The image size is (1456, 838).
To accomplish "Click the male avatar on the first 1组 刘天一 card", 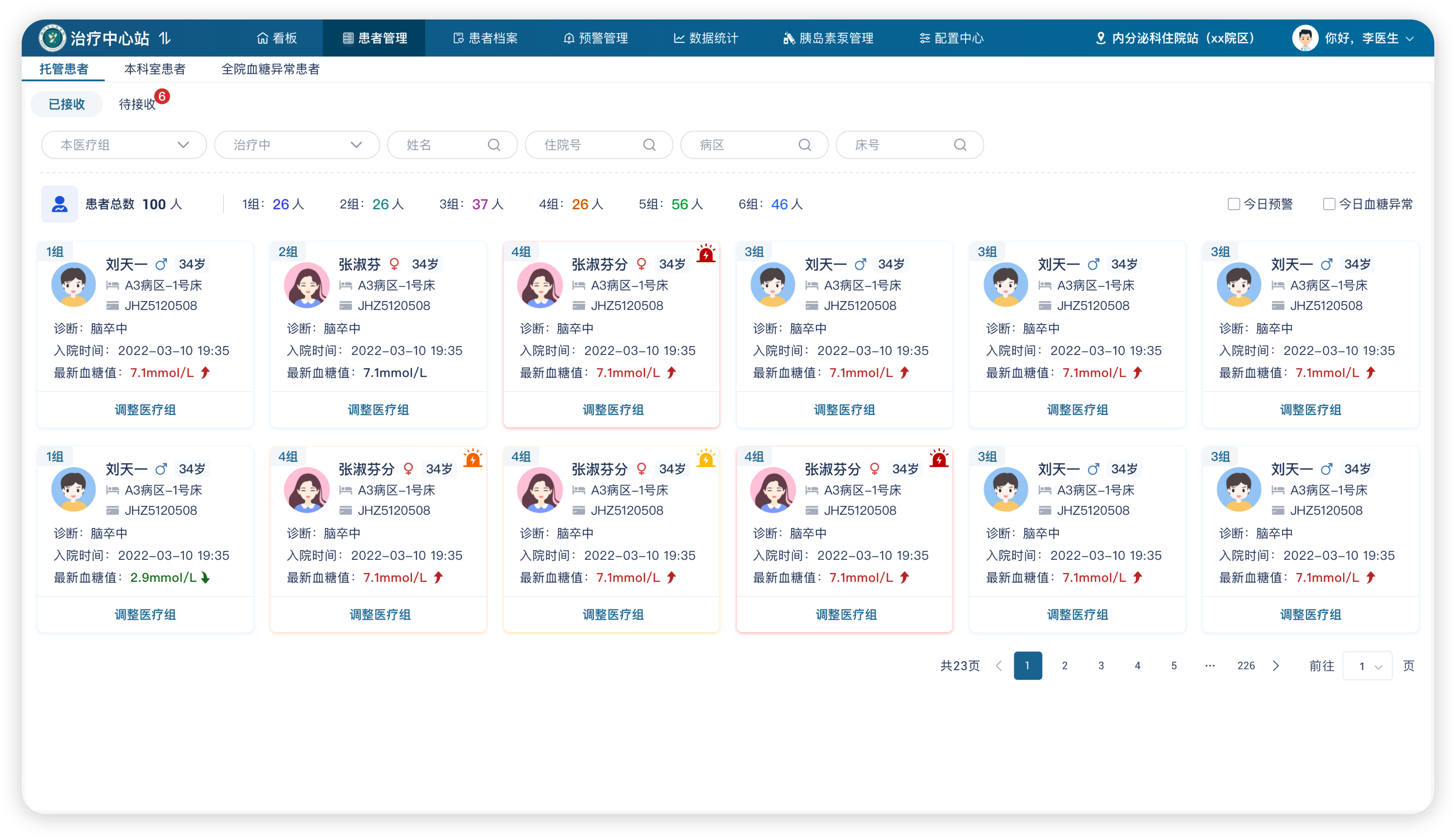I will click(x=74, y=284).
